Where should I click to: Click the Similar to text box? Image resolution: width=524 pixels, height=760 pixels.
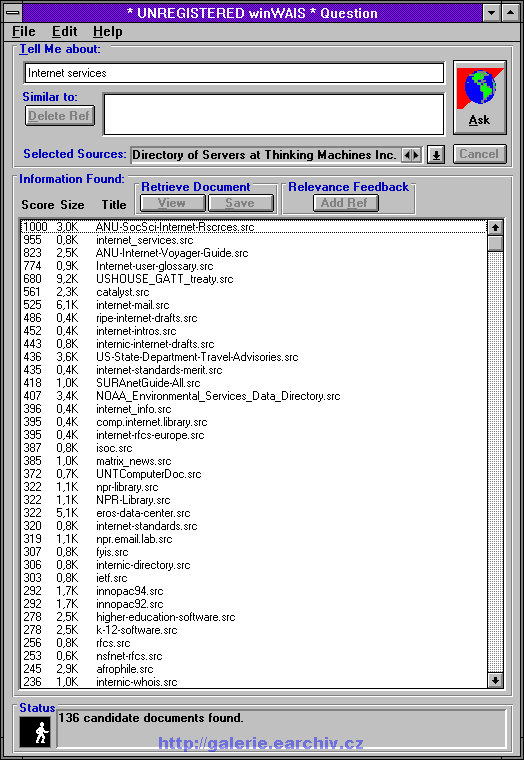274,114
